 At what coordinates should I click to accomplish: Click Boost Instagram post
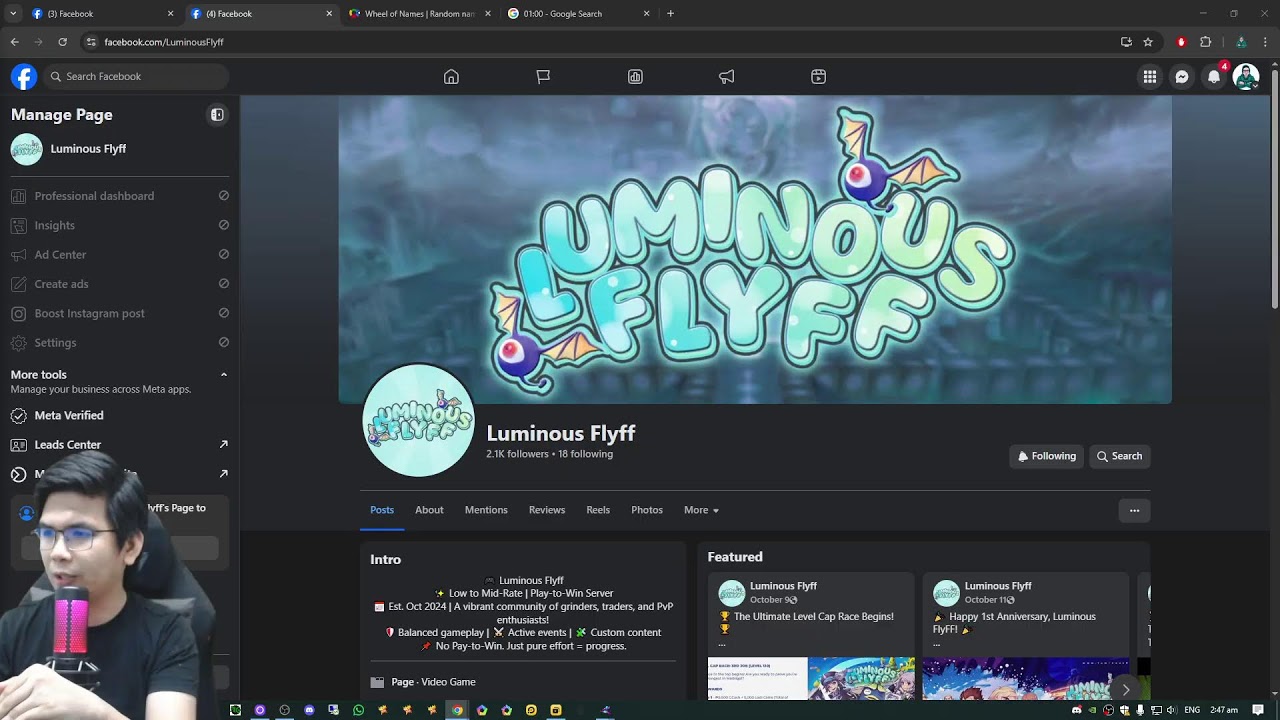click(x=120, y=313)
